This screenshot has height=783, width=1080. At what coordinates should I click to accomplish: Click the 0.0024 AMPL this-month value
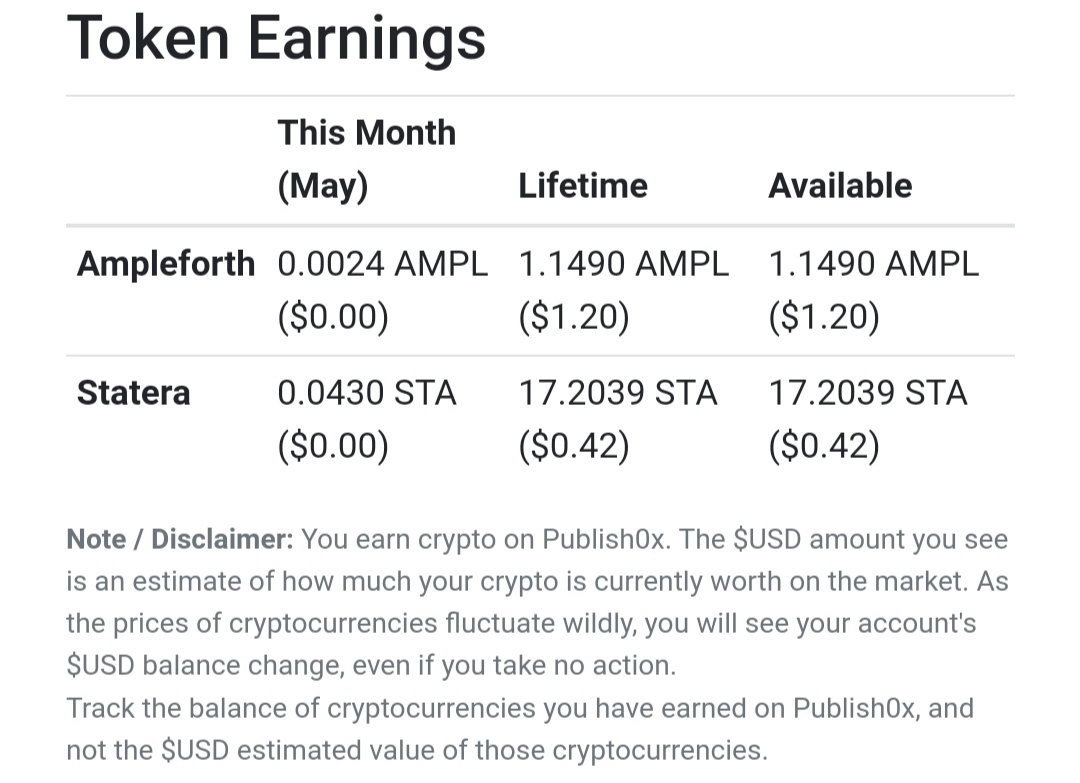pyautogui.click(x=383, y=264)
